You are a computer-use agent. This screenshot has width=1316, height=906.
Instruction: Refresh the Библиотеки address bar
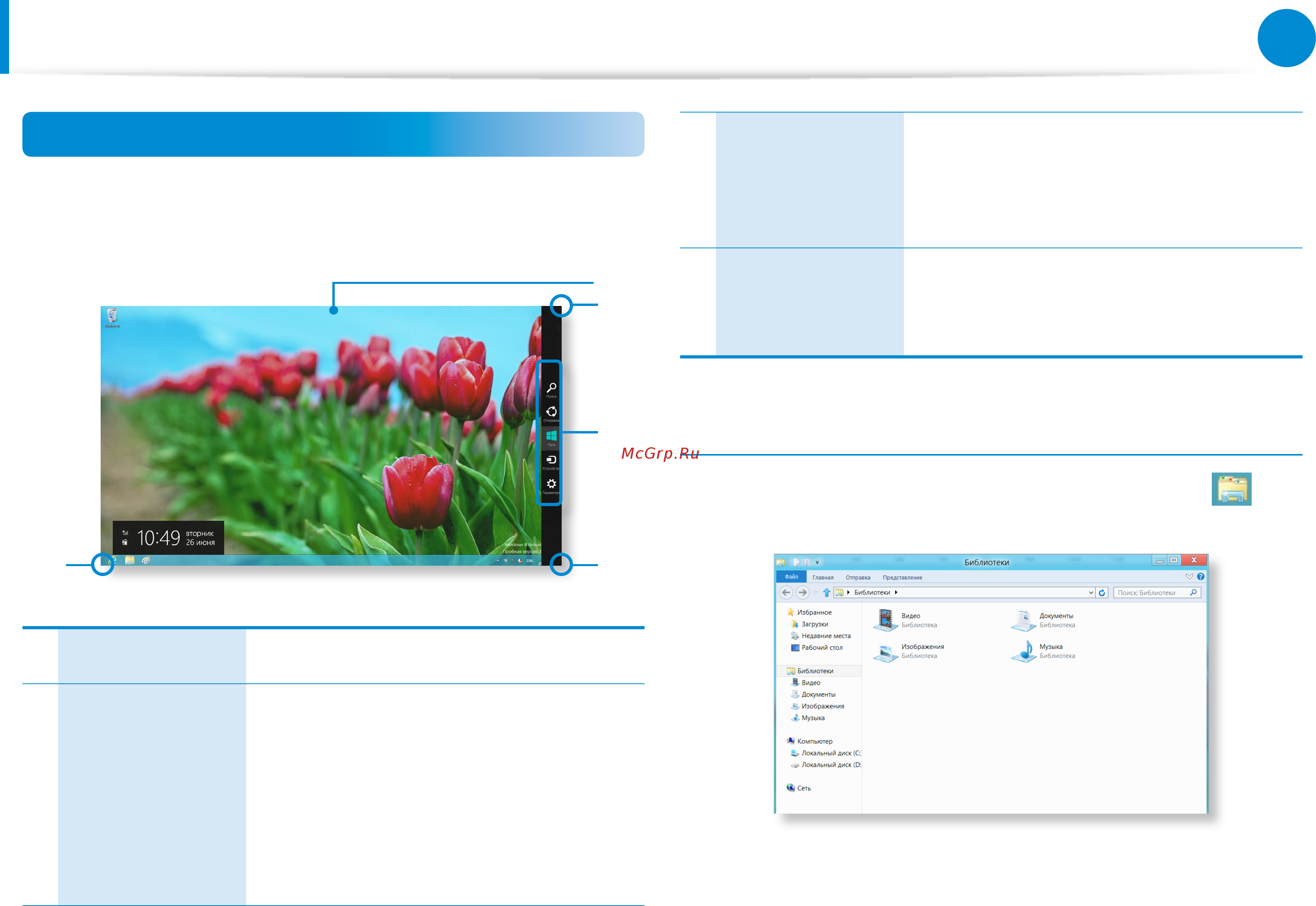click(x=1102, y=593)
